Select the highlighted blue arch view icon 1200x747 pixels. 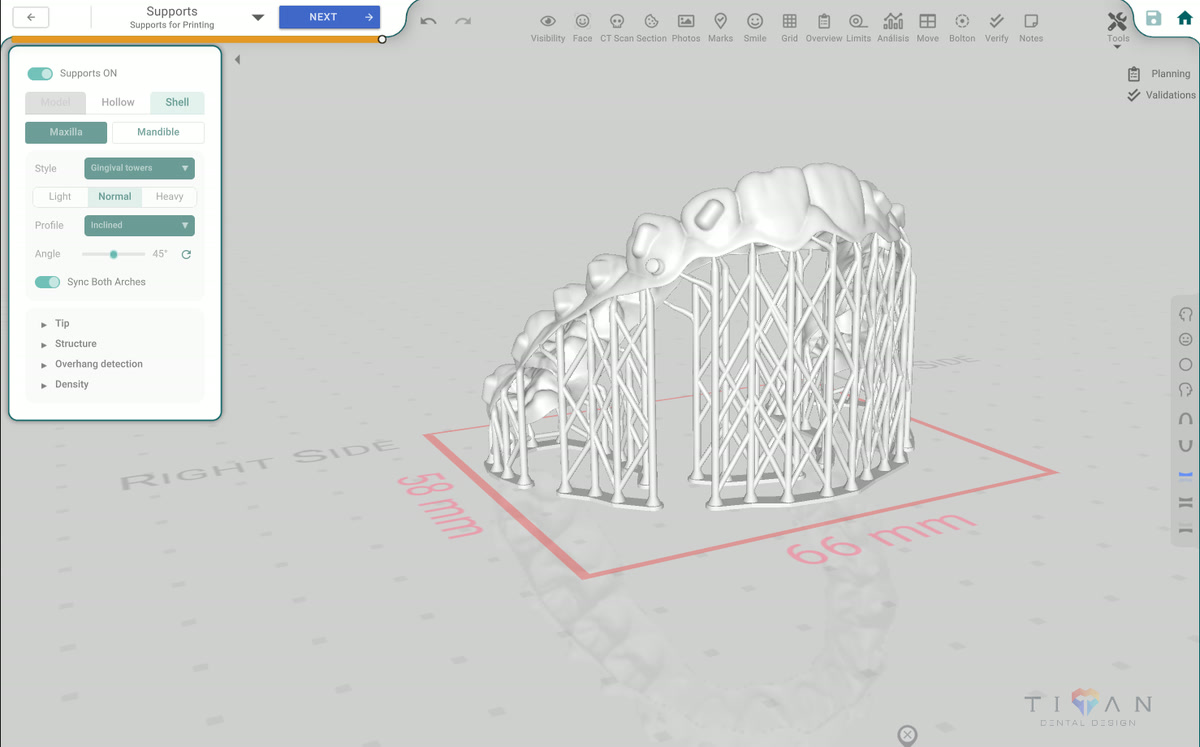(x=1186, y=475)
